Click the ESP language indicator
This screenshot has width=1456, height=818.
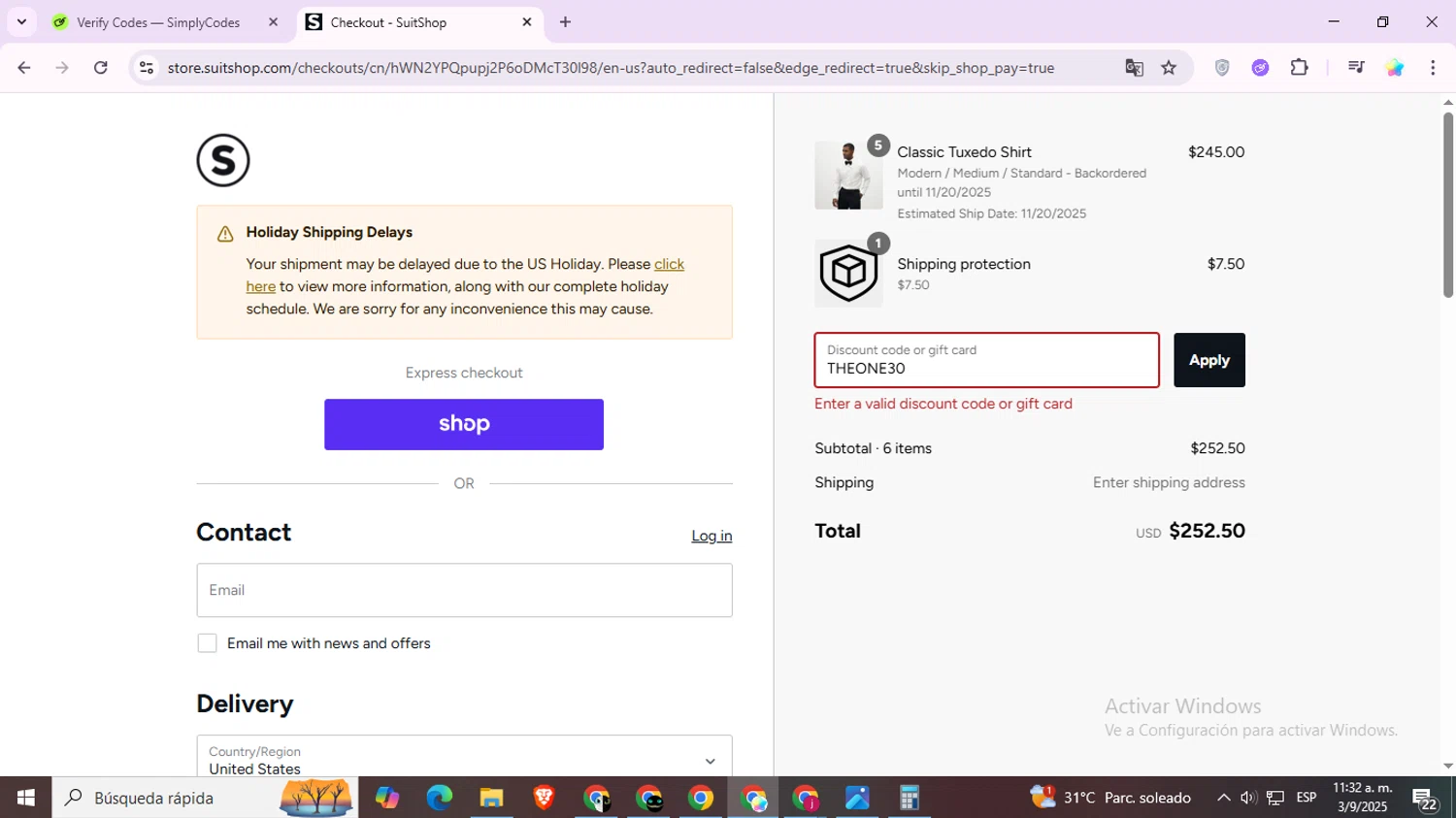[x=1307, y=798]
